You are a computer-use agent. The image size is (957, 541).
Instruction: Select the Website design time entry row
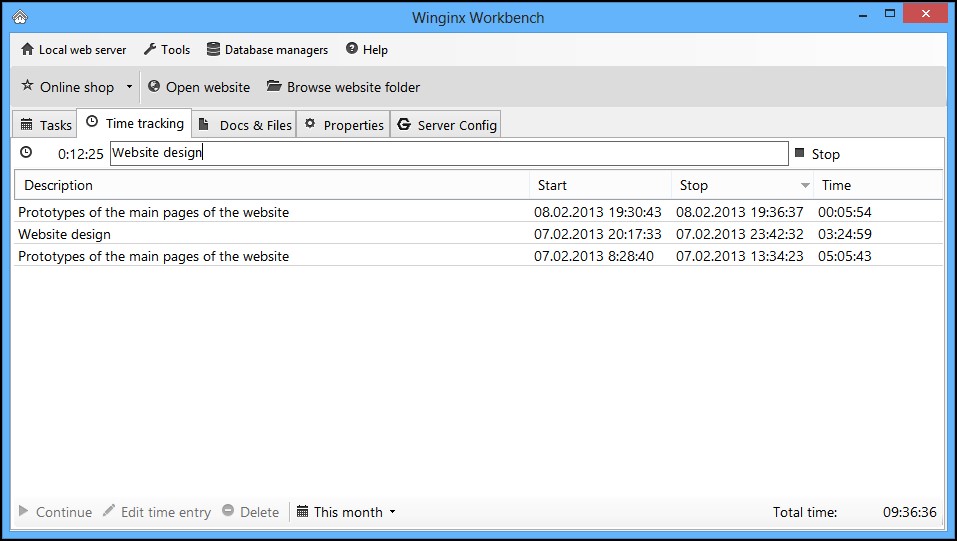pos(270,234)
